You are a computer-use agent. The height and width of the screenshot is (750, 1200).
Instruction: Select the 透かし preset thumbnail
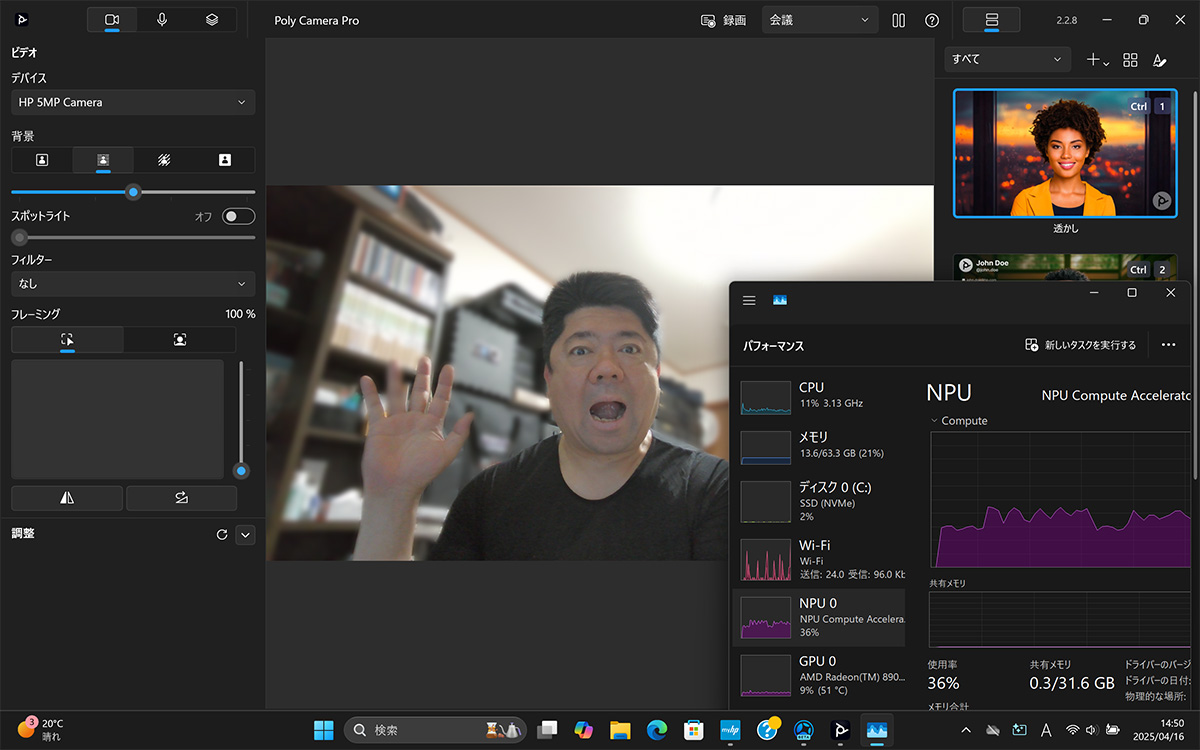click(1065, 153)
